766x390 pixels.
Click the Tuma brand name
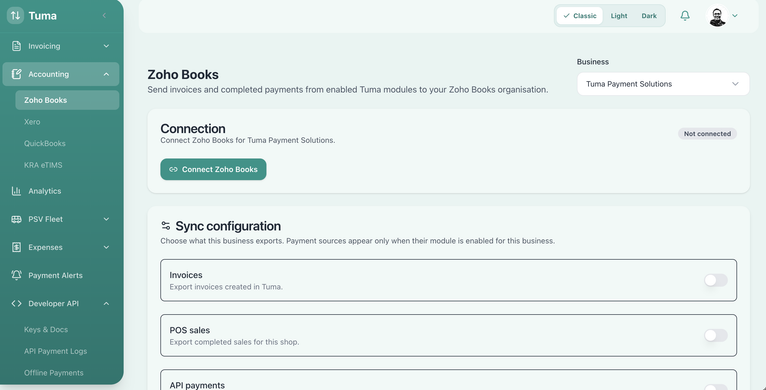[x=43, y=16]
